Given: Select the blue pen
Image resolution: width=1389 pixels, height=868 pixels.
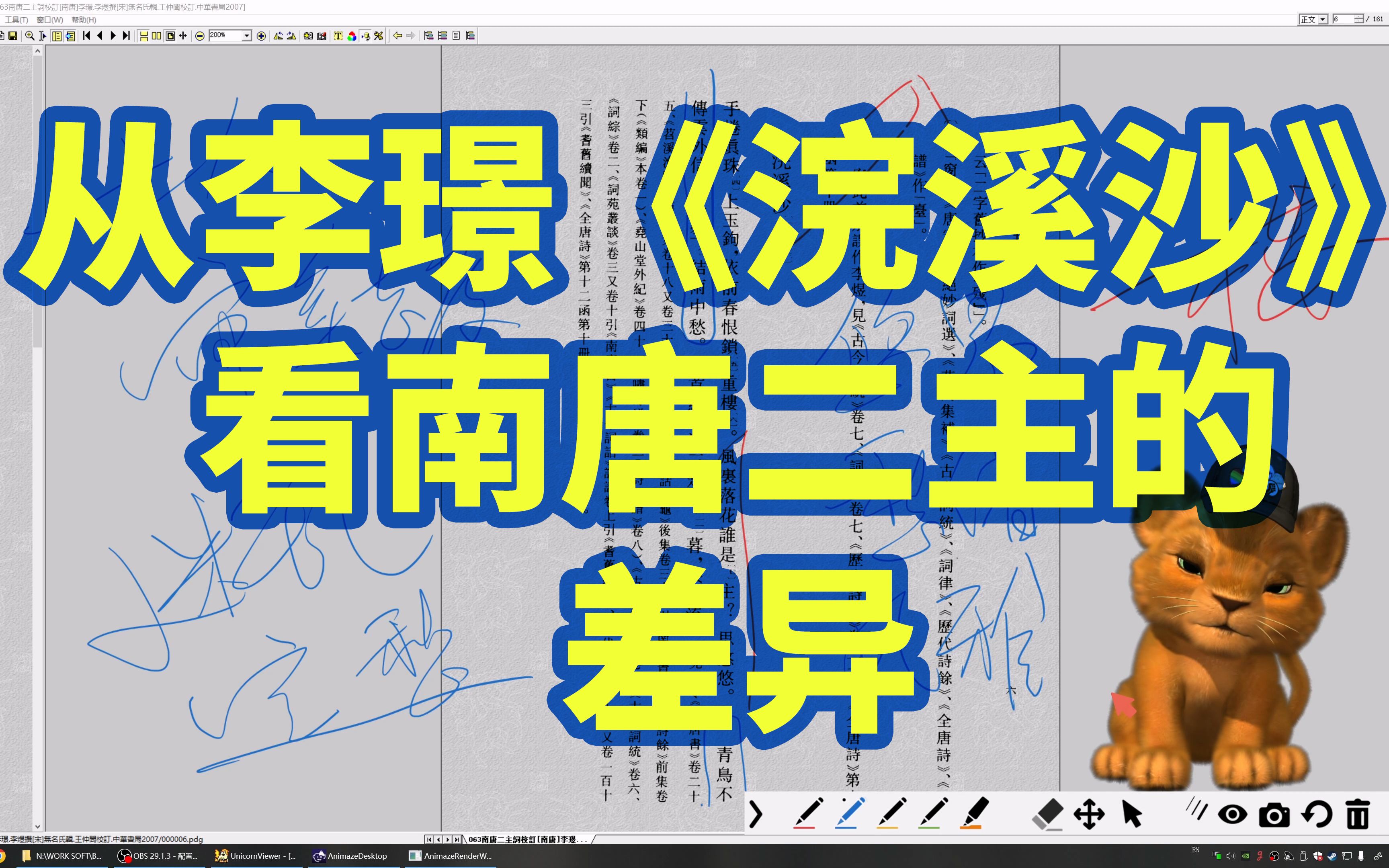Looking at the screenshot, I should point(850,813).
